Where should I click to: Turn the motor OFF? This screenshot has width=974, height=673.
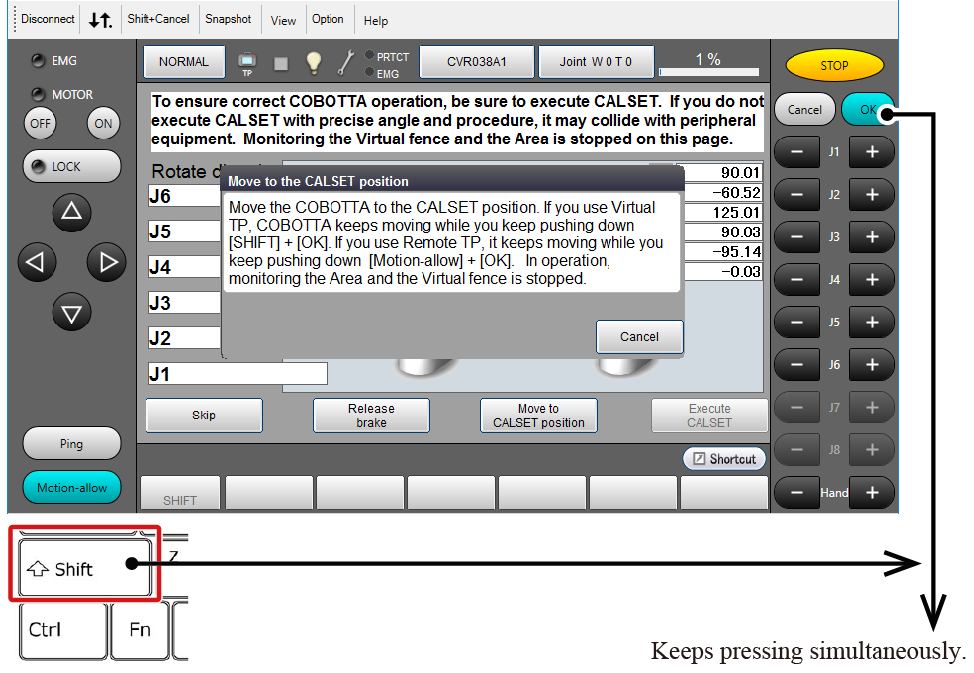pos(39,123)
